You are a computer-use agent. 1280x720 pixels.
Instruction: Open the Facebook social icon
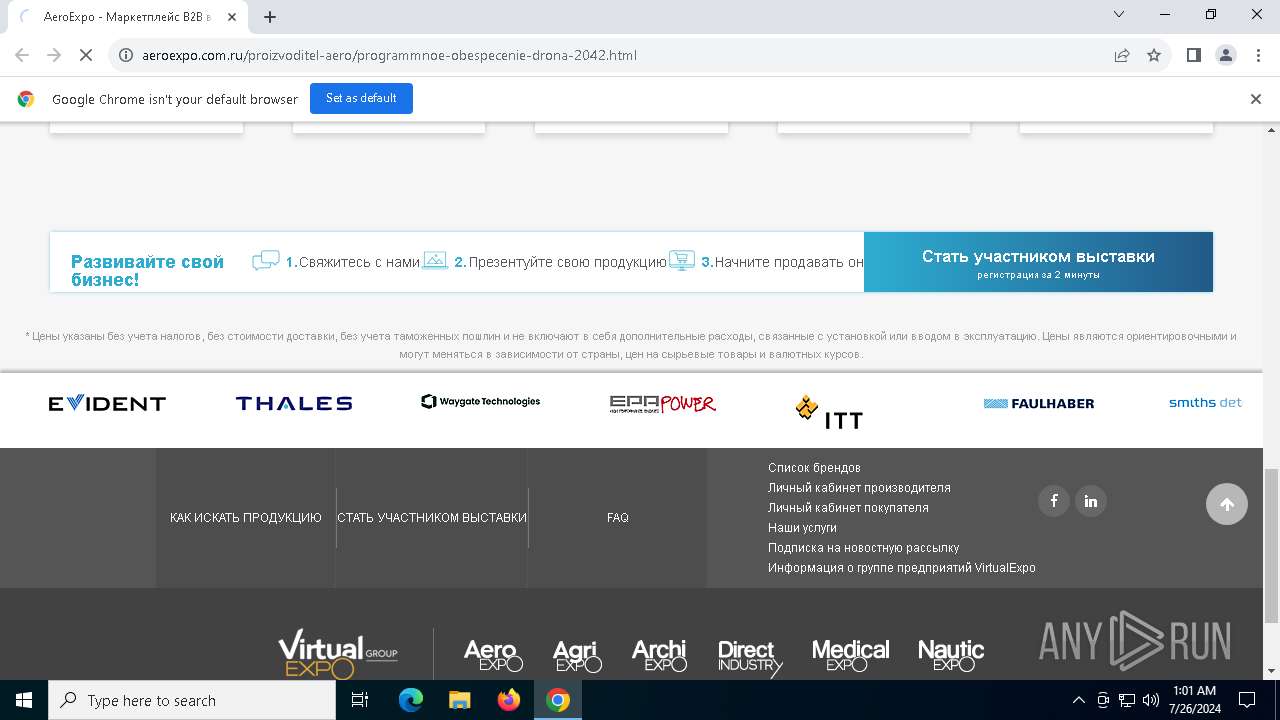[1054, 501]
